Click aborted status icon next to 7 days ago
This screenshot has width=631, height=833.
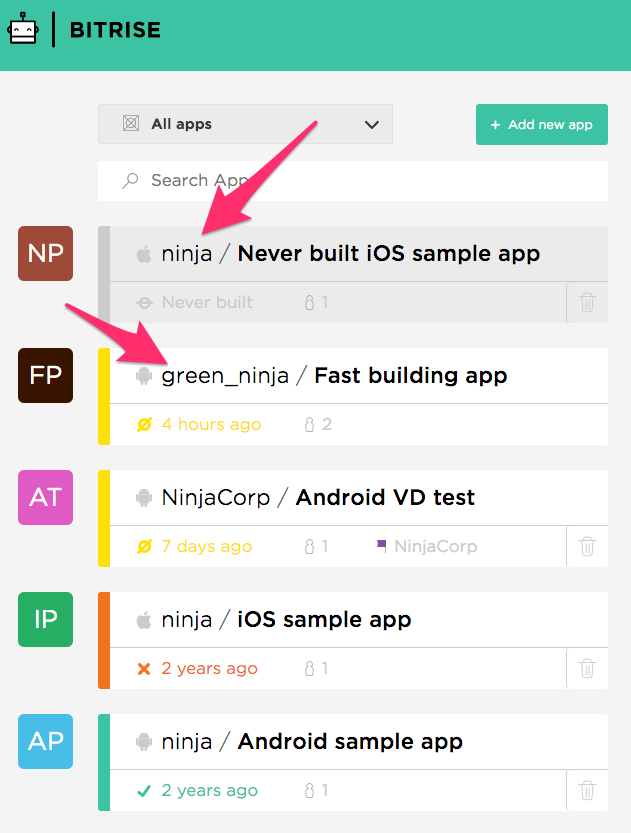point(144,546)
